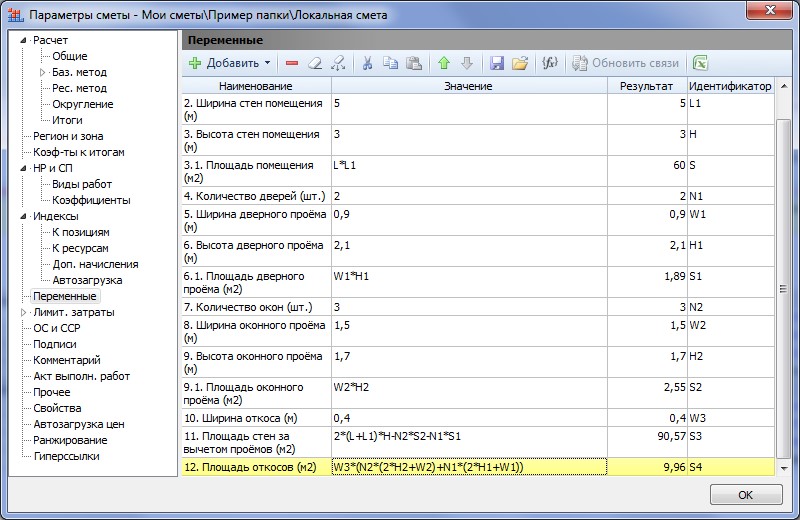The height and width of the screenshot is (520, 800).
Task: Click the floppy disk save icon
Action: pyautogui.click(x=496, y=63)
